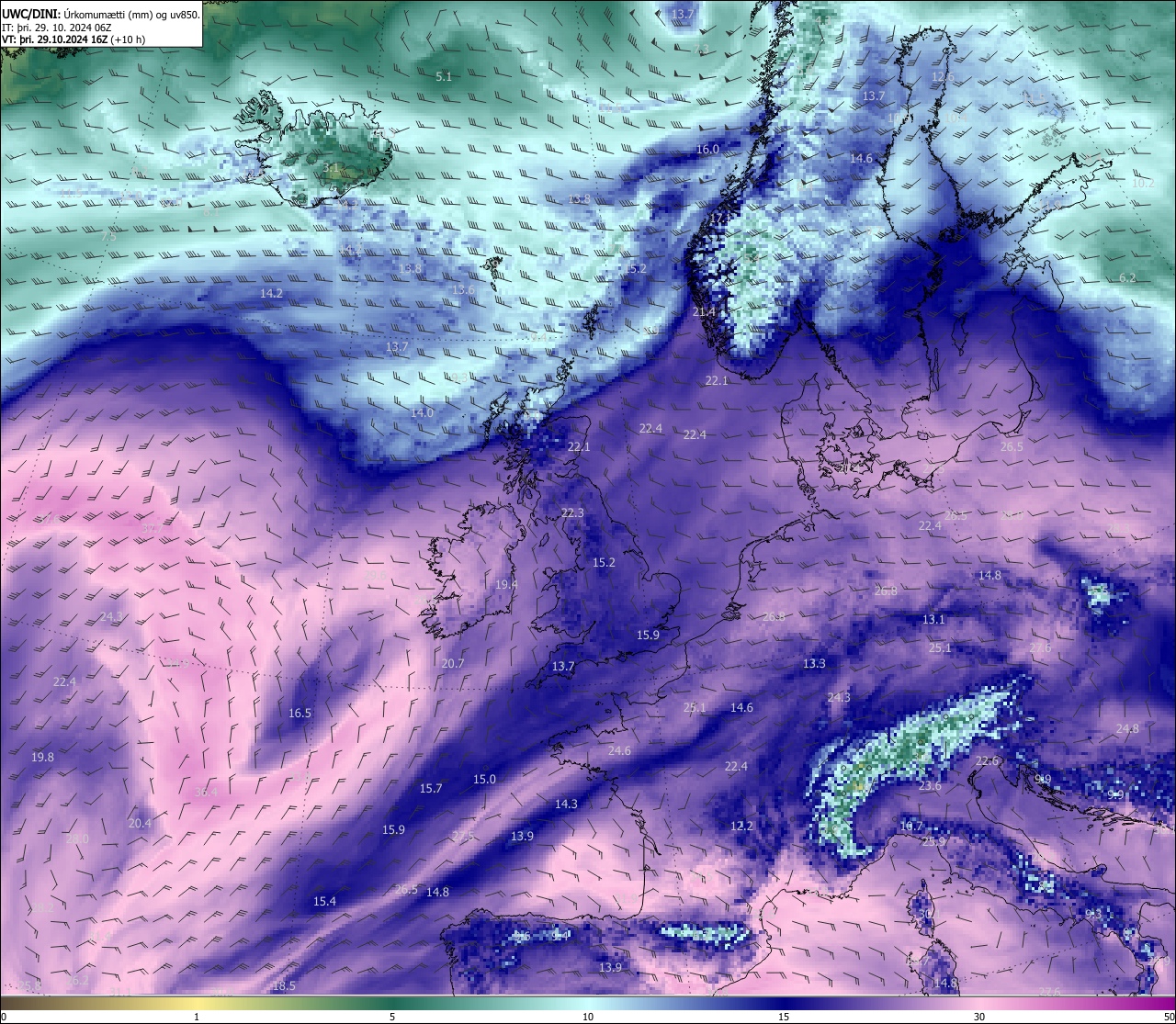Click the 13.3 value over western Germany
This screenshot has height=1024, width=1176.
[x=814, y=664]
